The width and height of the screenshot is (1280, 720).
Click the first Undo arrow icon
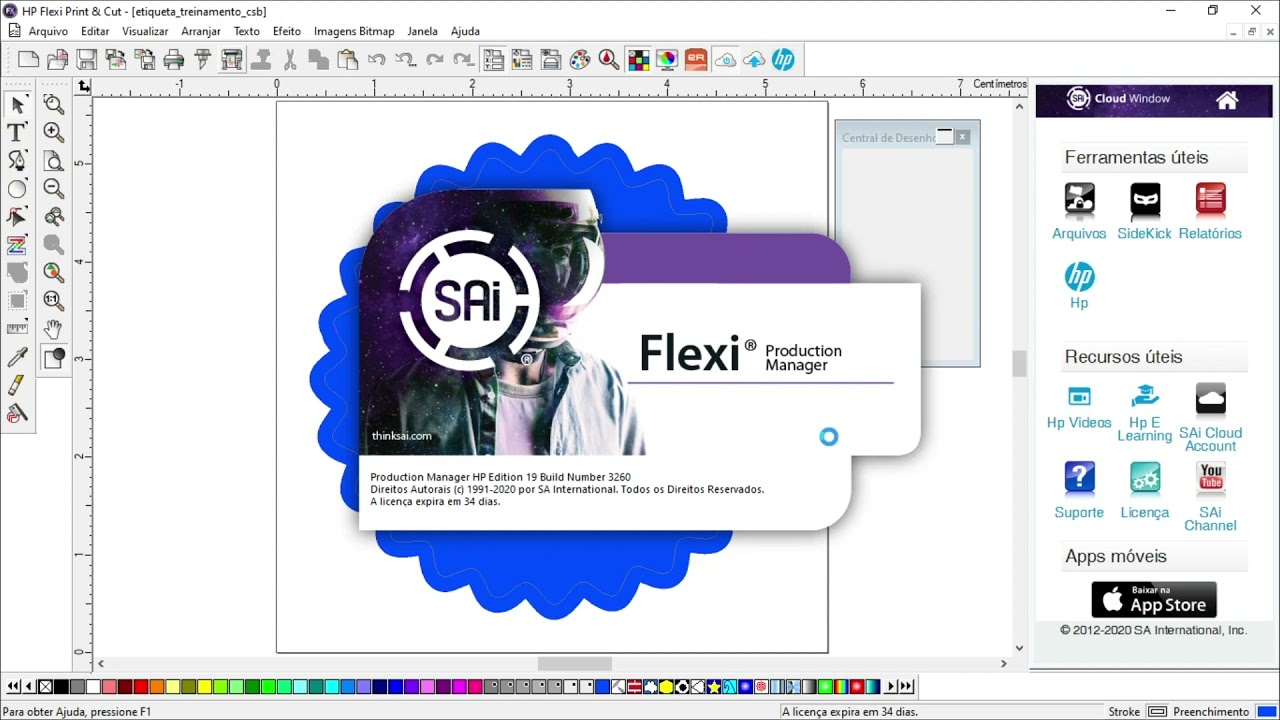pyautogui.click(x=377, y=60)
